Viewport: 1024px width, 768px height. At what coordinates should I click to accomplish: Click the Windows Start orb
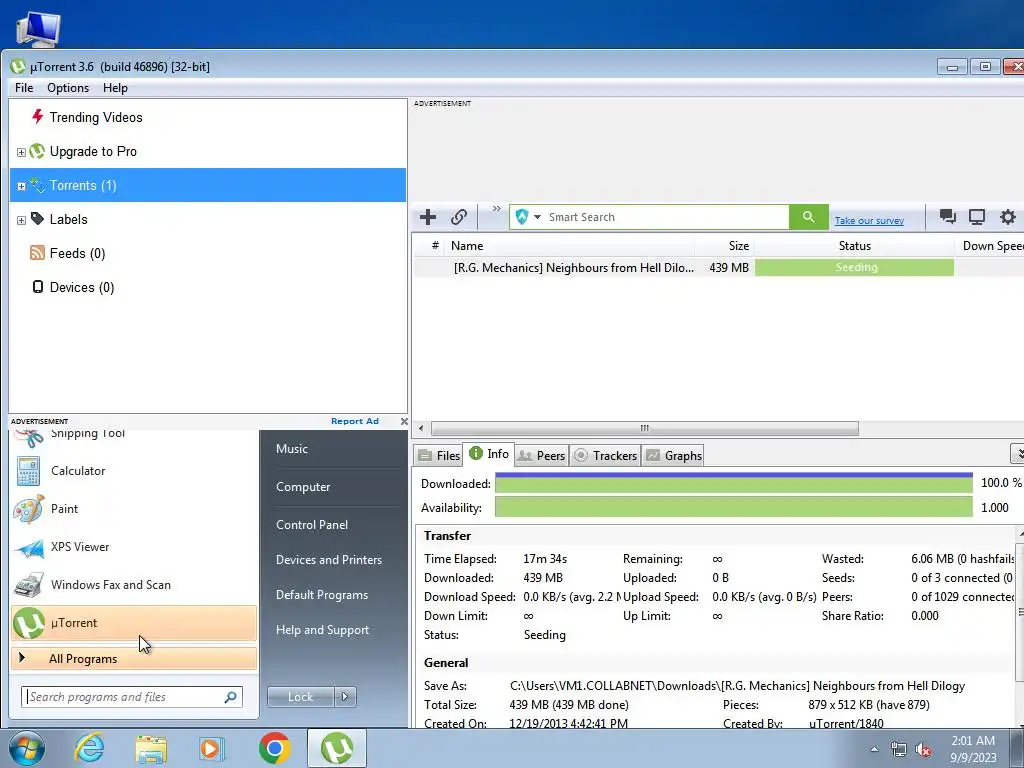[x=27, y=748]
